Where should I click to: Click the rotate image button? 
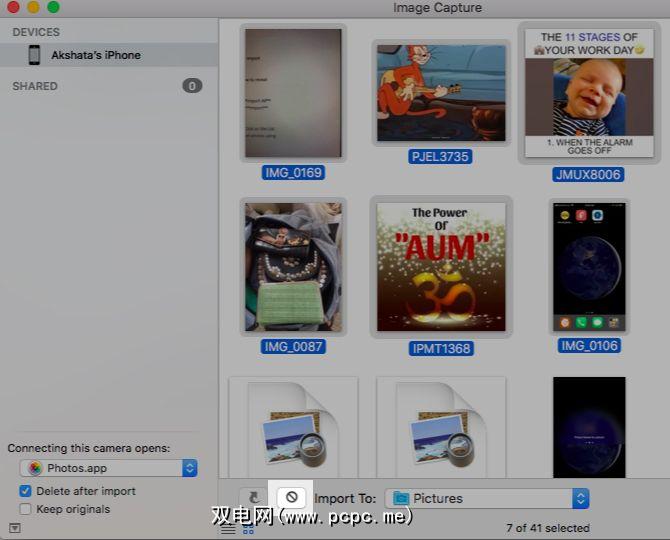(x=254, y=497)
